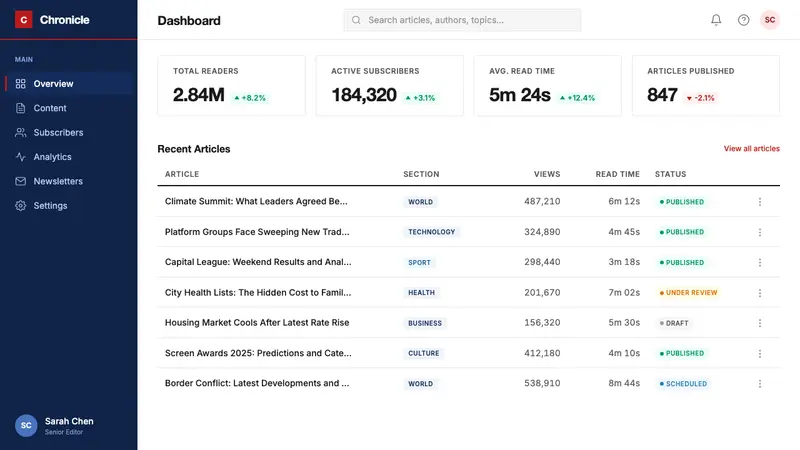The width and height of the screenshot is (800, 450).
Task: Open Climate Summit article title
Action: (x=256, y=201)
